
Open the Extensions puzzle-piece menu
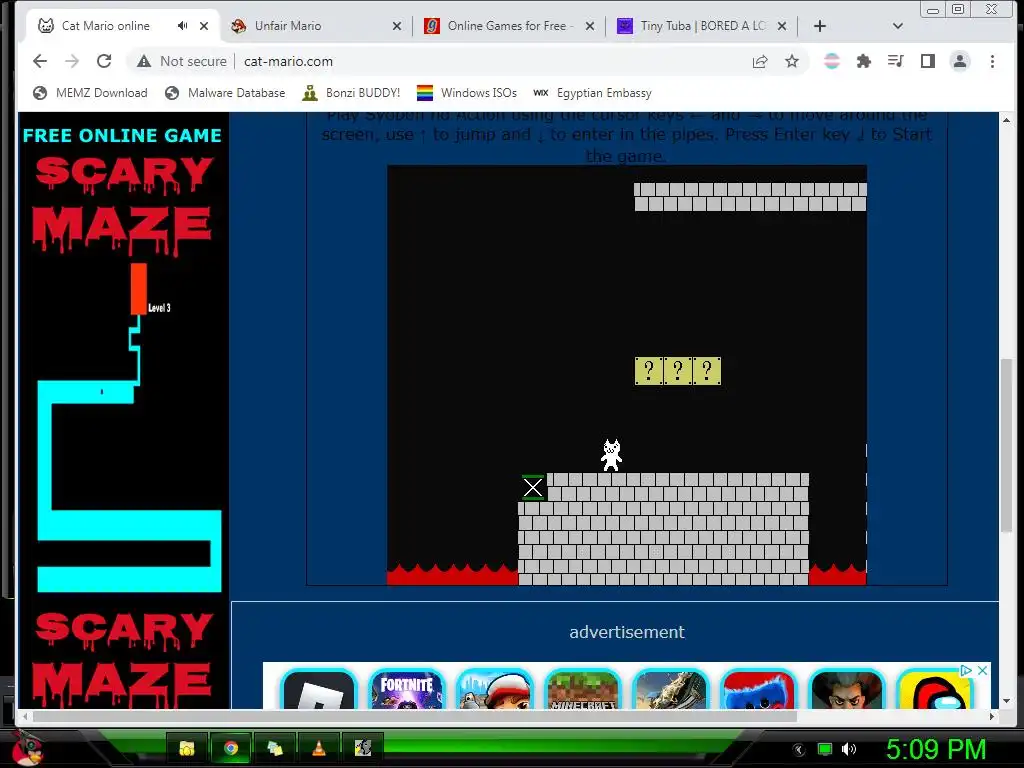(x=863, y=61)
